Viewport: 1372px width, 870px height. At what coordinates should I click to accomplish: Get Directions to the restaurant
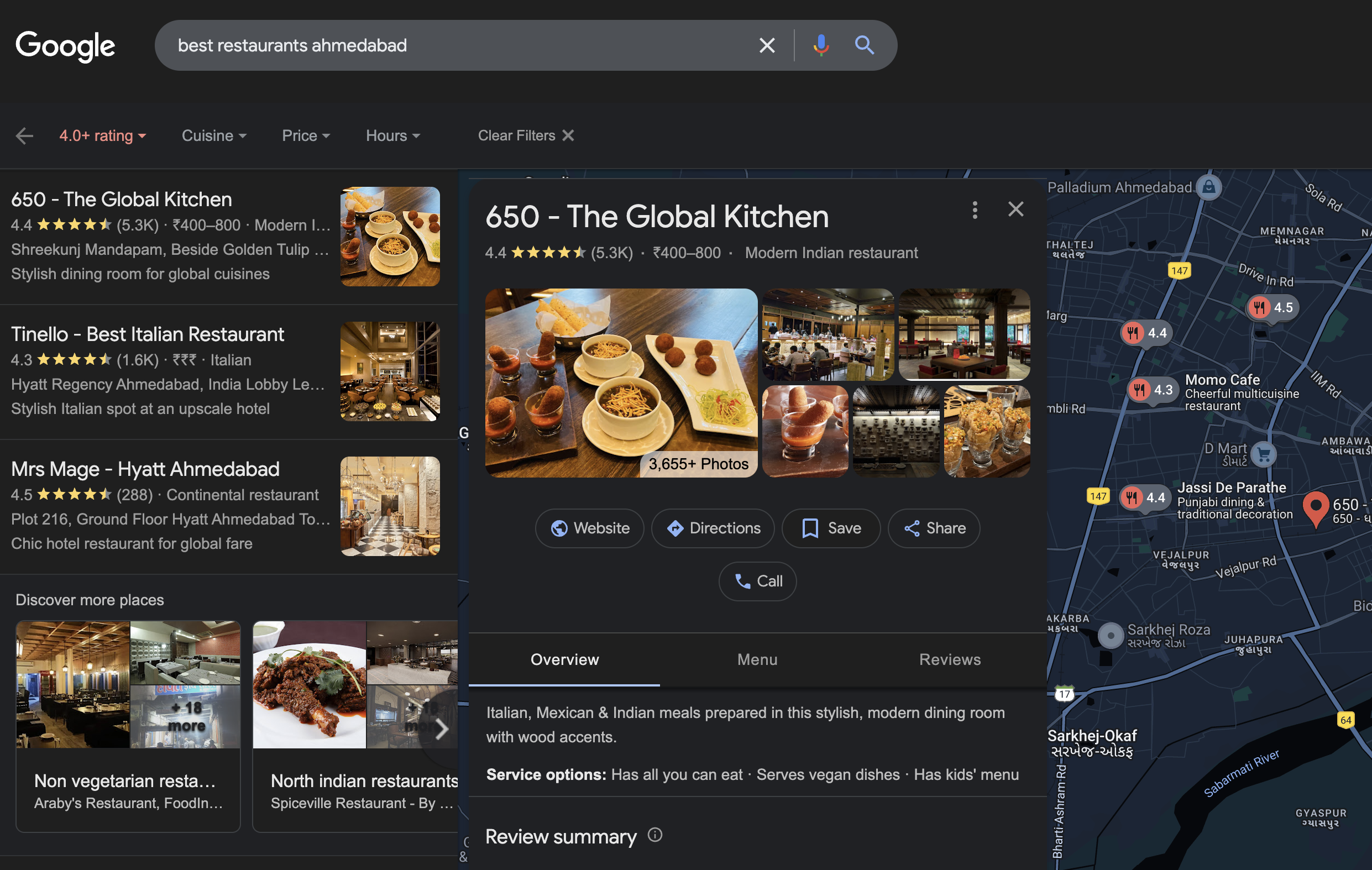click(713, 528)
